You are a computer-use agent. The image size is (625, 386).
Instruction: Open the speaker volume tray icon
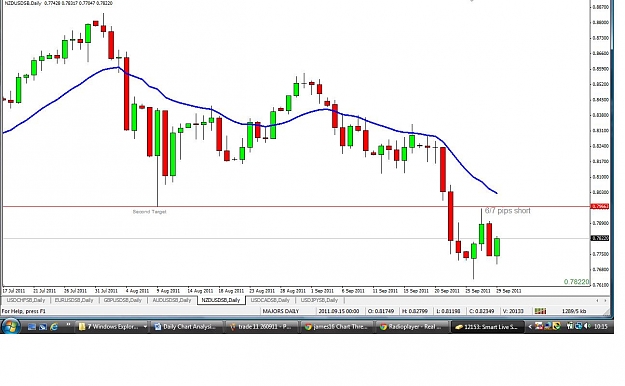(587, 327)
